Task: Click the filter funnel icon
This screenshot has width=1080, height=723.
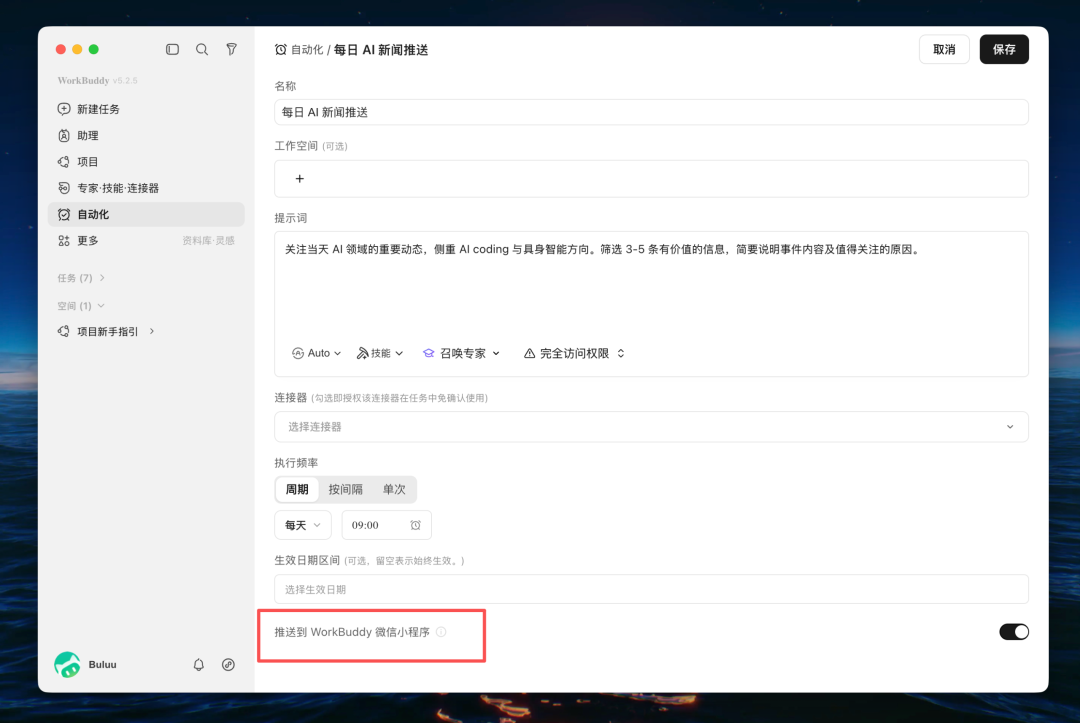Action: tap(231, 50)
